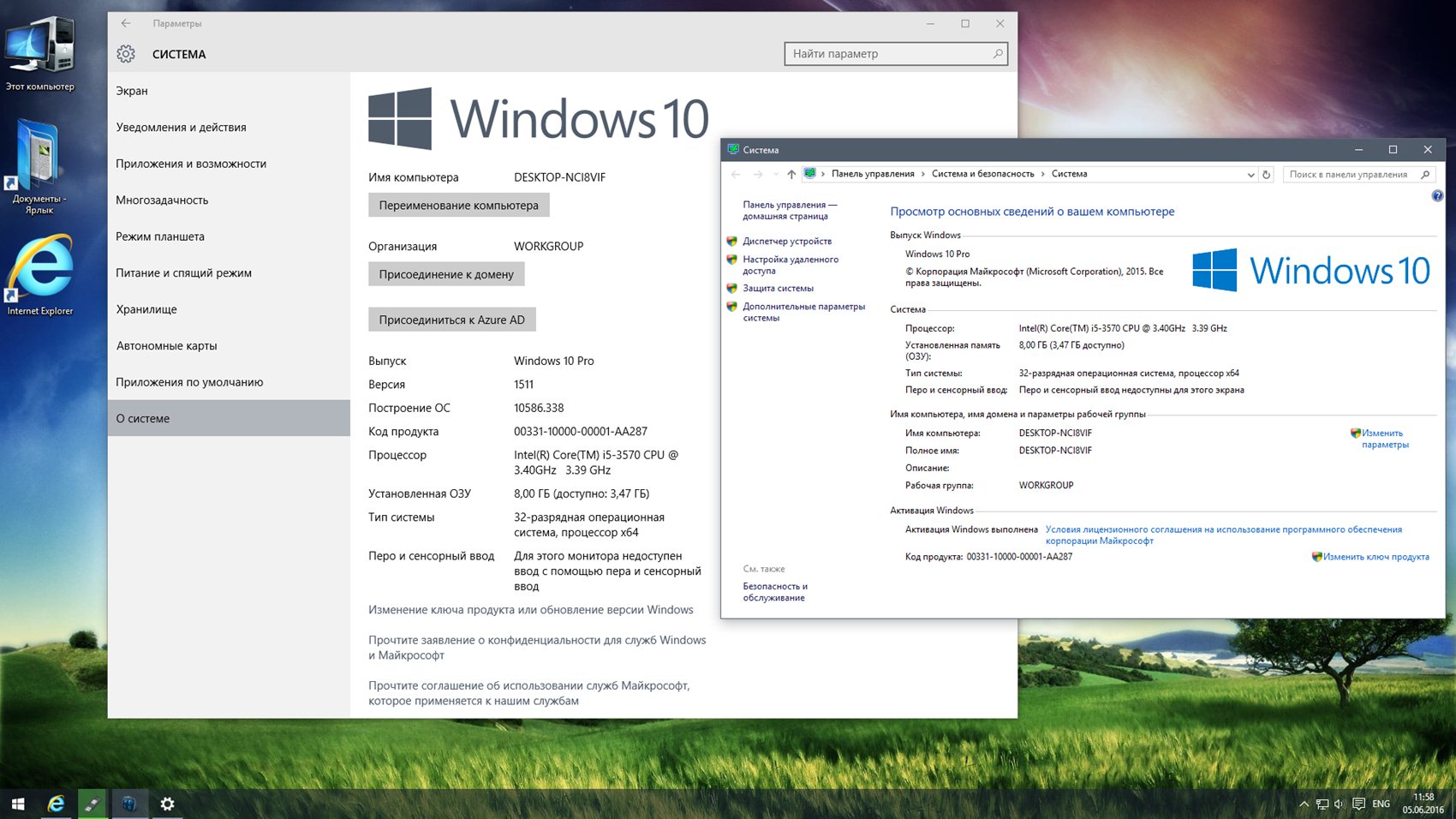This screenshot has width=1456, height=819.
Task: Expand the Панель управления breadcrumb chevron
Action: pyautogui.click(x=923, y=174)
